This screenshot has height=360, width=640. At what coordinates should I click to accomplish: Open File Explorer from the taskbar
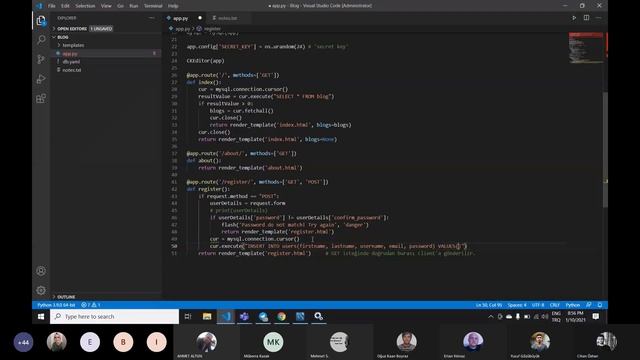pyautogui.click(x=207, y=316)
